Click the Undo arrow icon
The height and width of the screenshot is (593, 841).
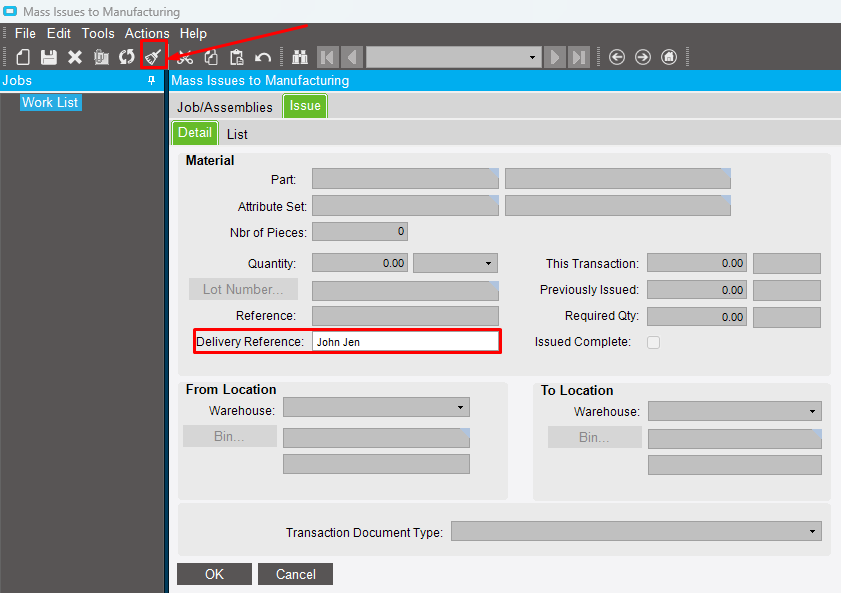pos(263,57)
